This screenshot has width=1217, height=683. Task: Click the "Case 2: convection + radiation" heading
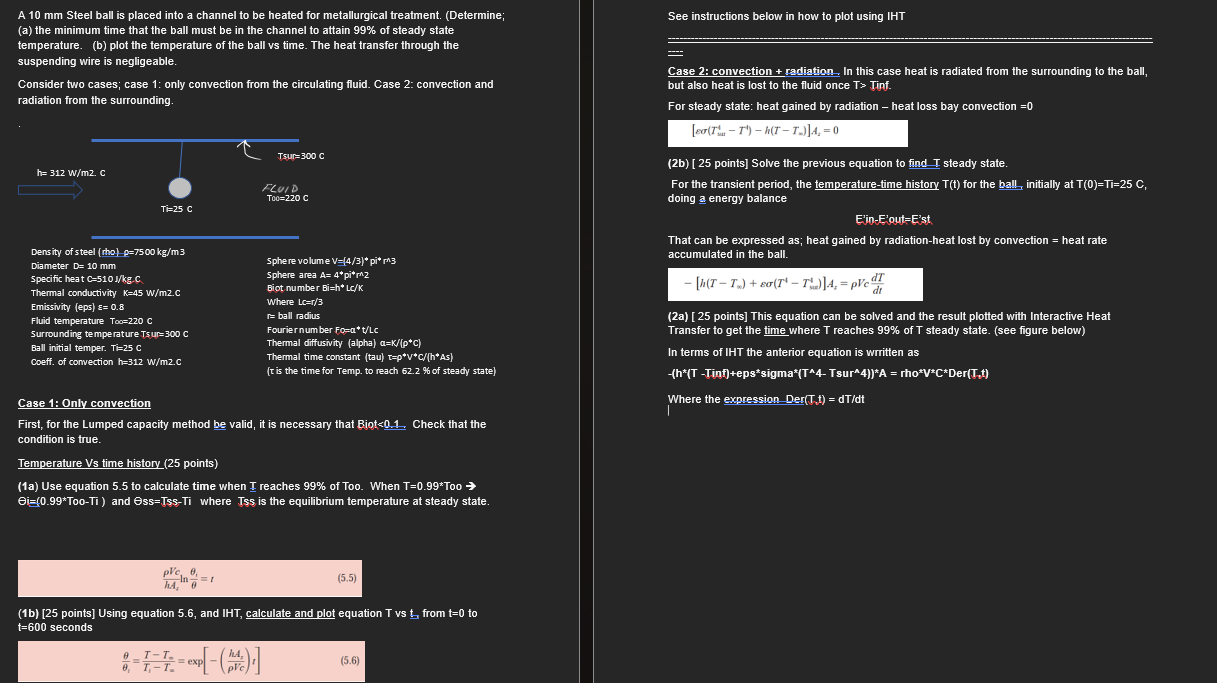[755, 71]
